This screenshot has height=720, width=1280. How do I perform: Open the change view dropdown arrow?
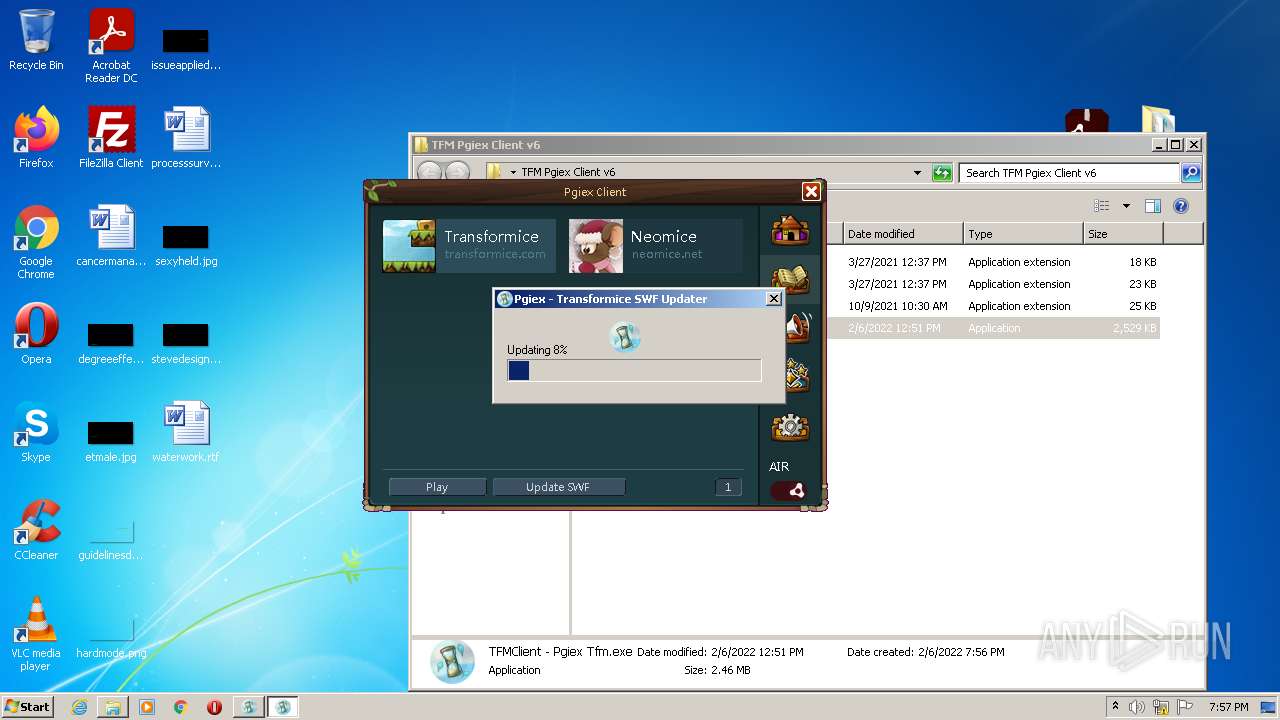pyautogui.click(x=1126, y=206)
